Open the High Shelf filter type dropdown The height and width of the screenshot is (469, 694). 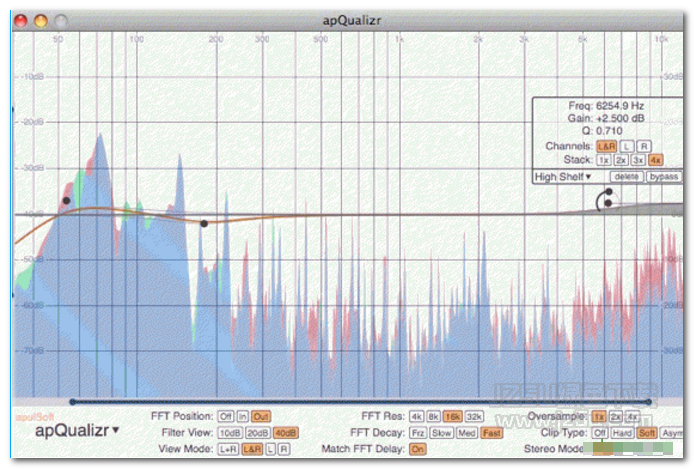pos(563,177)
